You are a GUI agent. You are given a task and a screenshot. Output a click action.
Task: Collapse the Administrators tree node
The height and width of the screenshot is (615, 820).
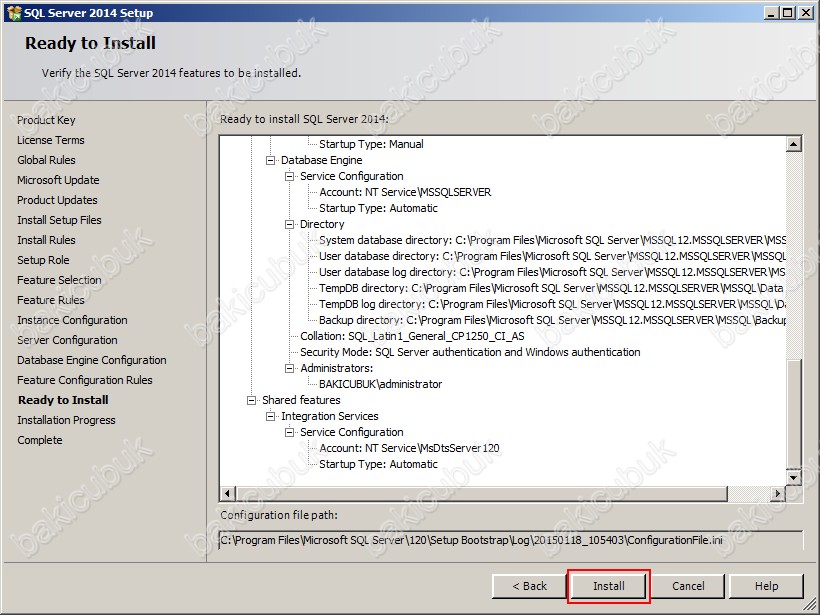pyautogui.click(x=289, y=368)
